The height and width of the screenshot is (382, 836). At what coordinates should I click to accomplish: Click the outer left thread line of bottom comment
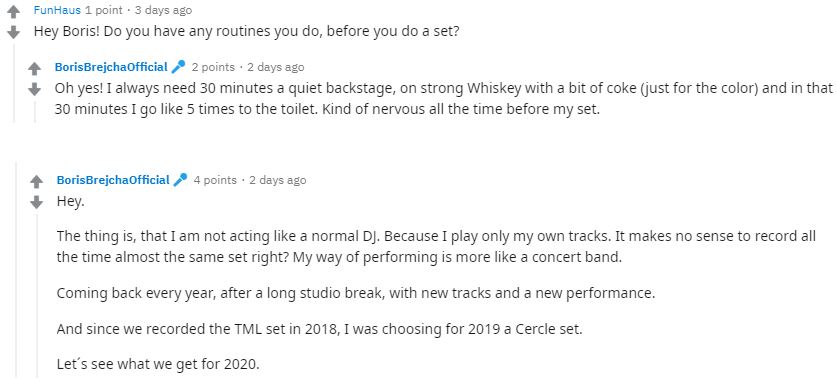coord(17,269)
